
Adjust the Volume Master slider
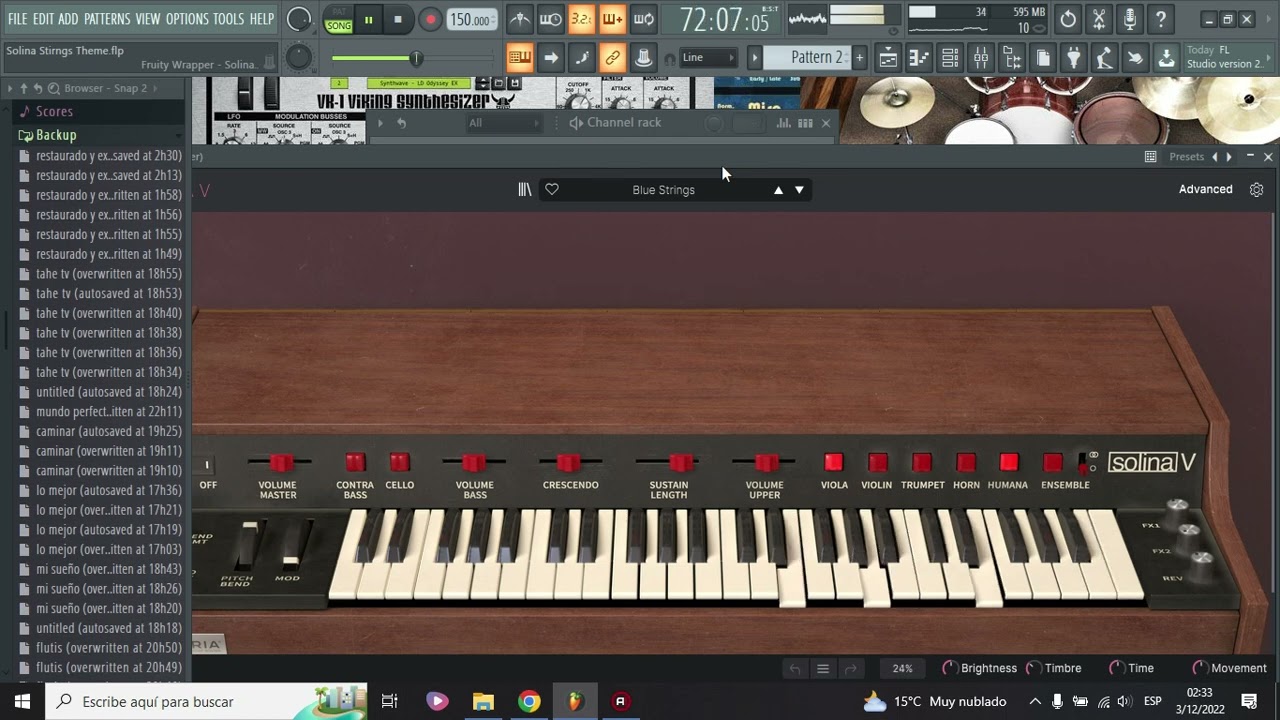[x=280, y=462]
